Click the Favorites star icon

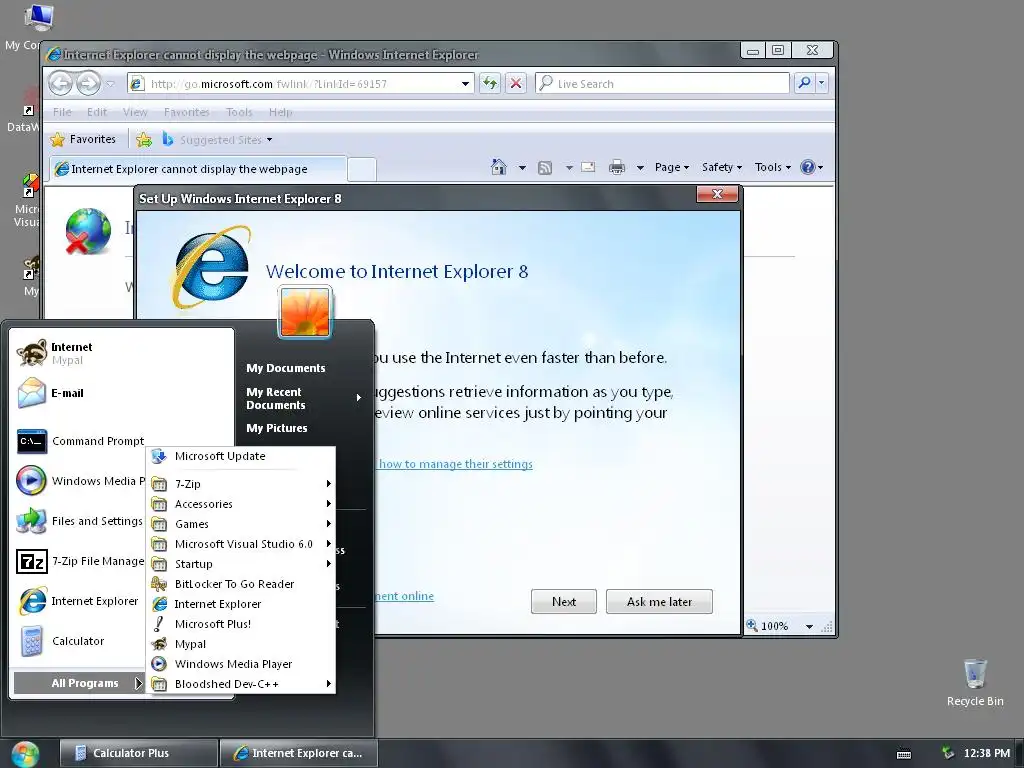pyautogui.click(x=57, y=140)
